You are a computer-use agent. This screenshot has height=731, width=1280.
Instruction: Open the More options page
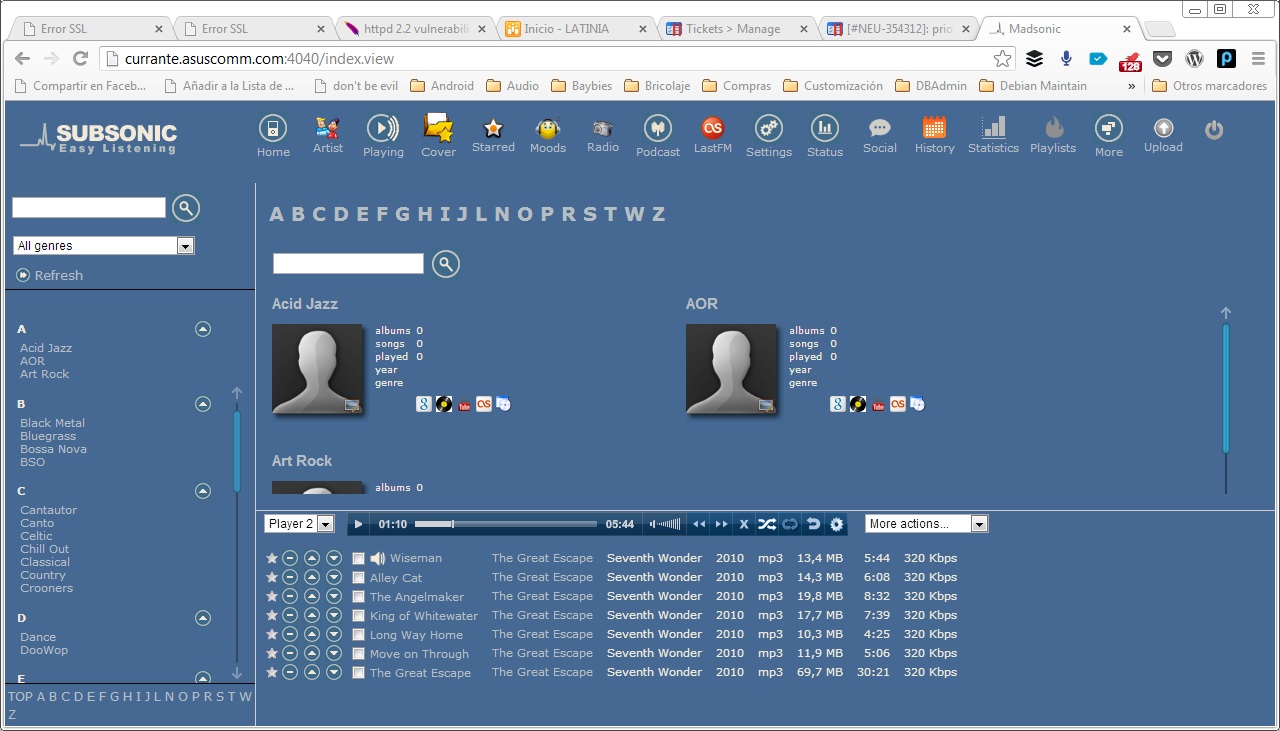pyautogui.click(x=1108, y=136)
